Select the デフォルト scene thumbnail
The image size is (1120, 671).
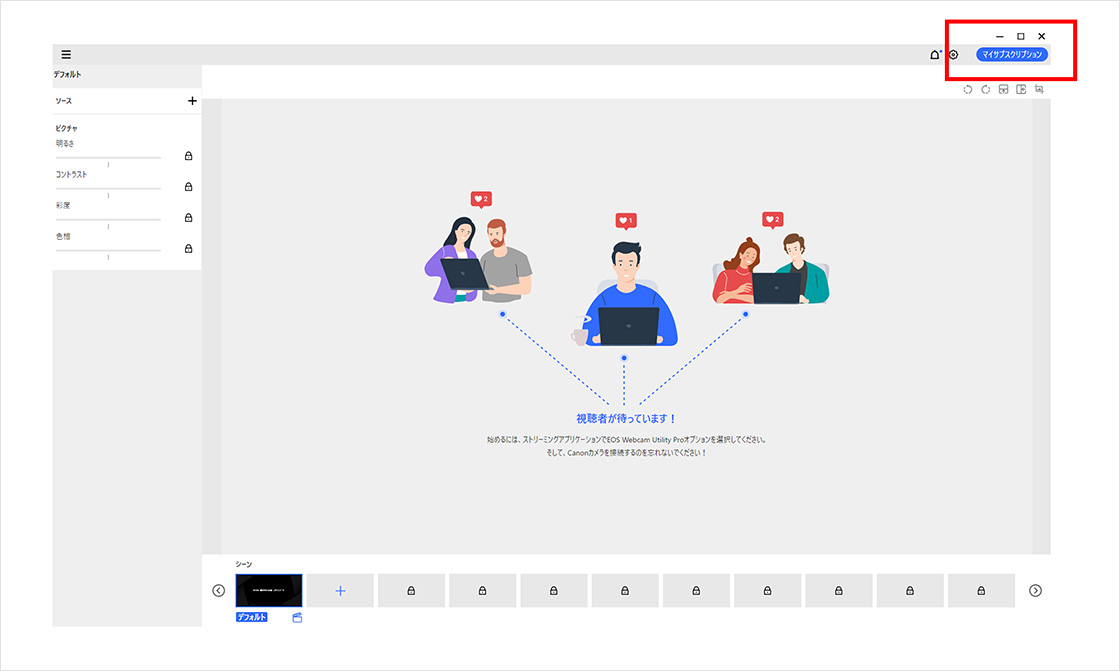[269, 591]
